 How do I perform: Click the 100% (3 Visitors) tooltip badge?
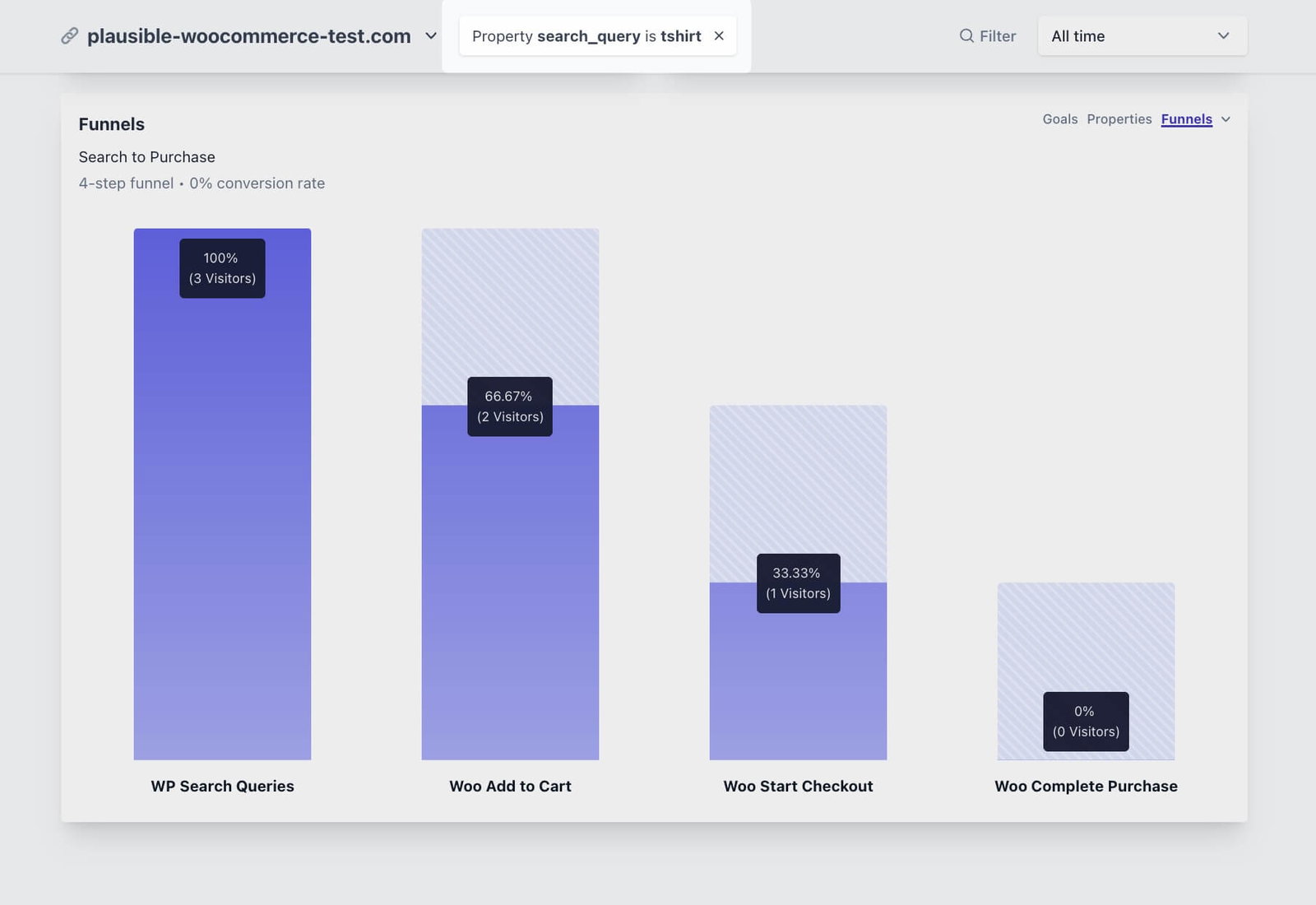[222, 268]
